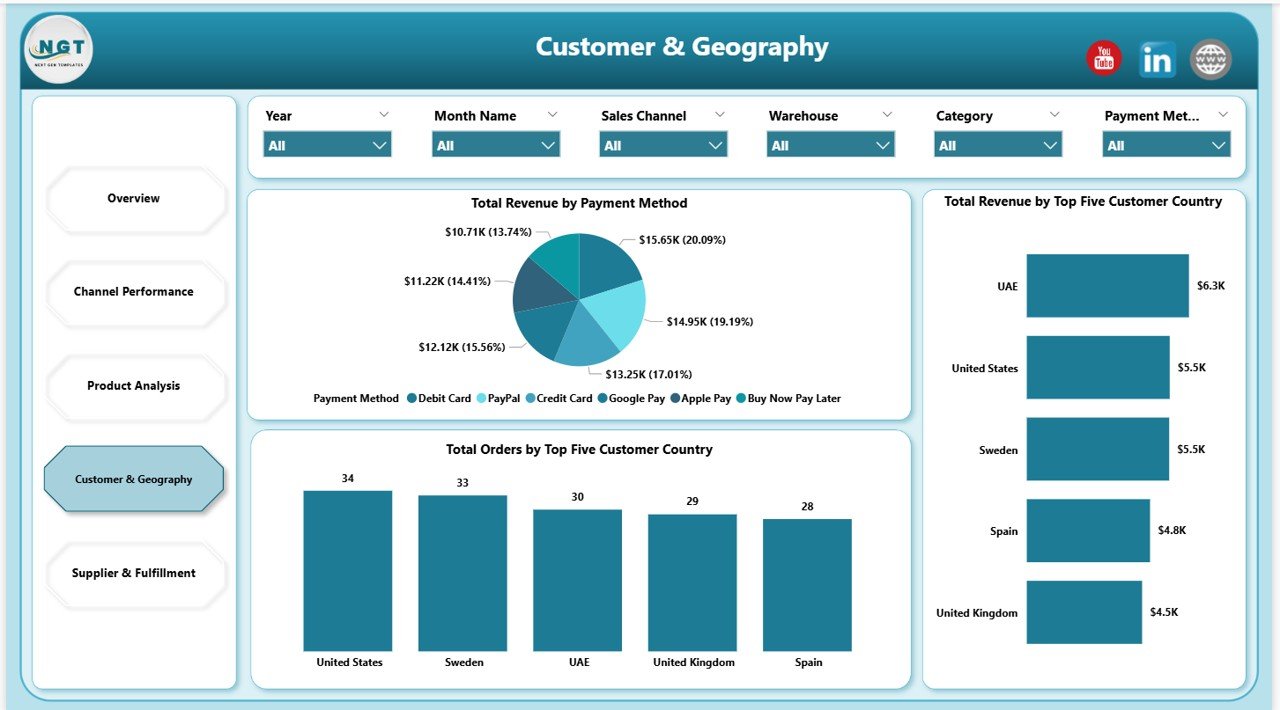The image size is (1280, 710).
Task: Click the NGT logo
Action: coord(59,49)
